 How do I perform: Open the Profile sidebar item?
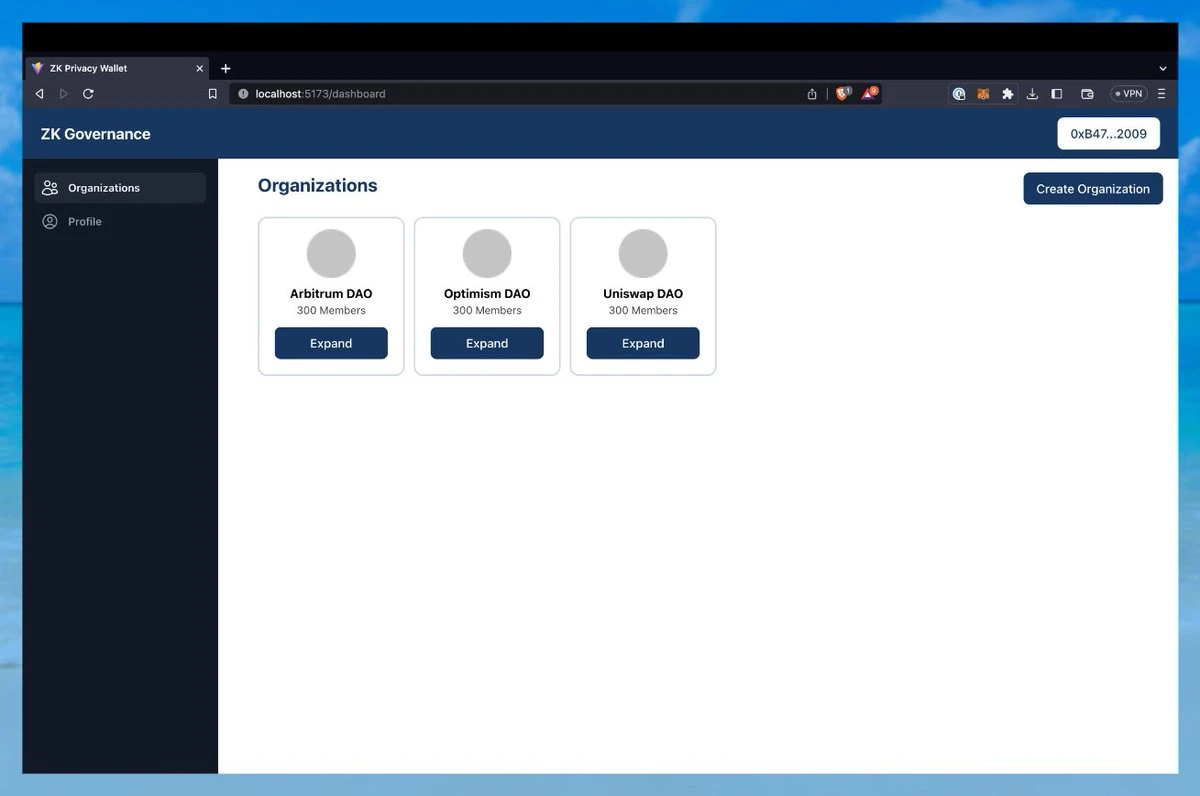tap(120, 222)
